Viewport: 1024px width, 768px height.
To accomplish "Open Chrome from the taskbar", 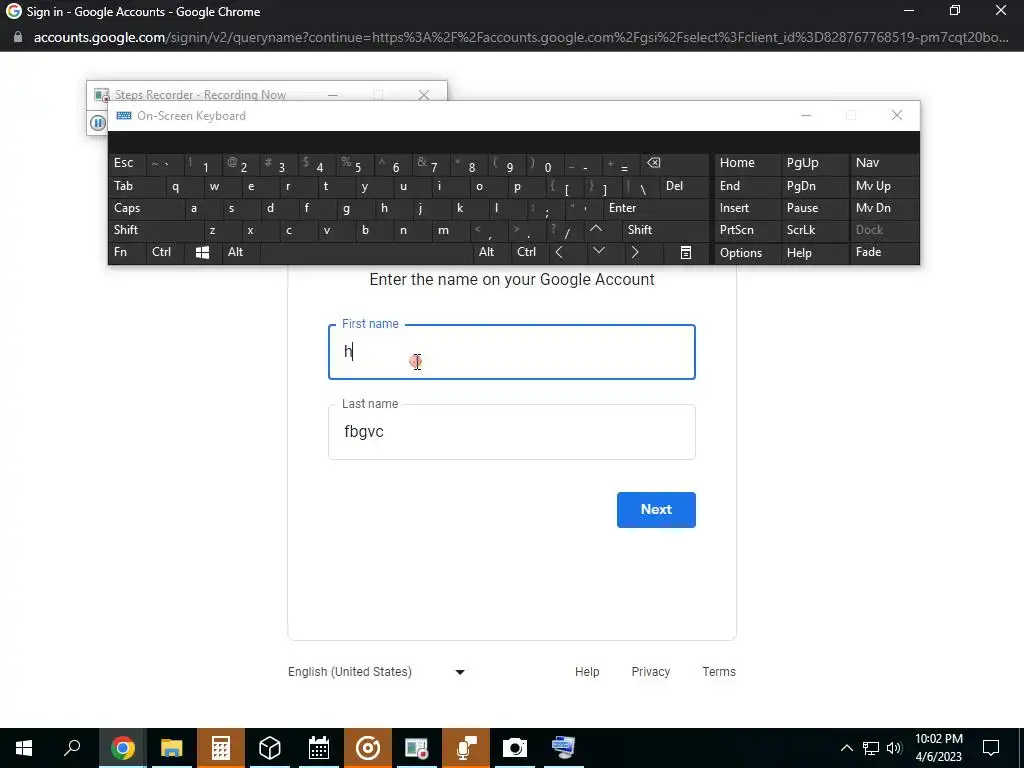I will point(123,748).
